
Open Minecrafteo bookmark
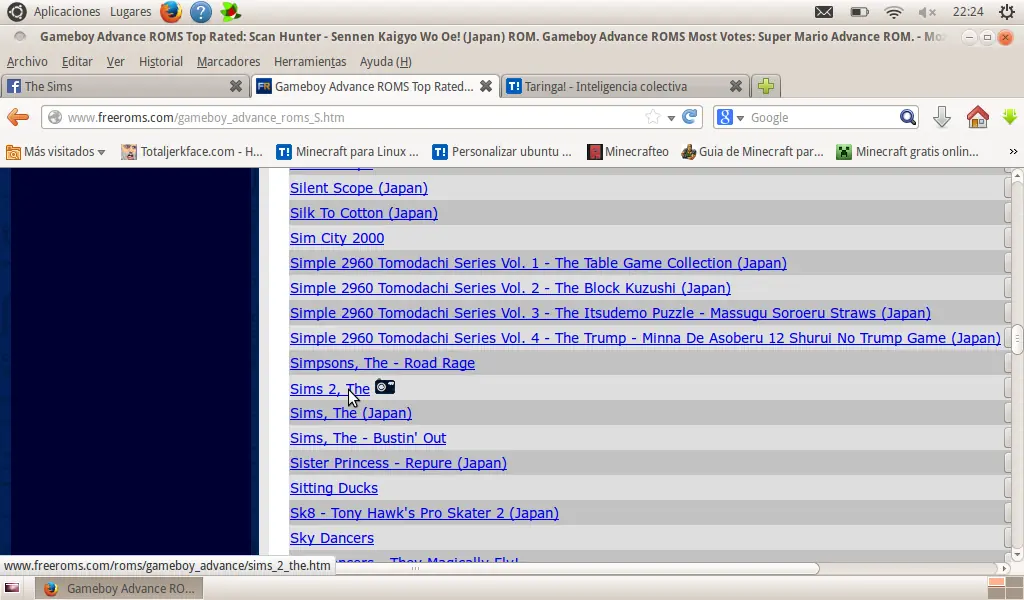tap(628, 151)
